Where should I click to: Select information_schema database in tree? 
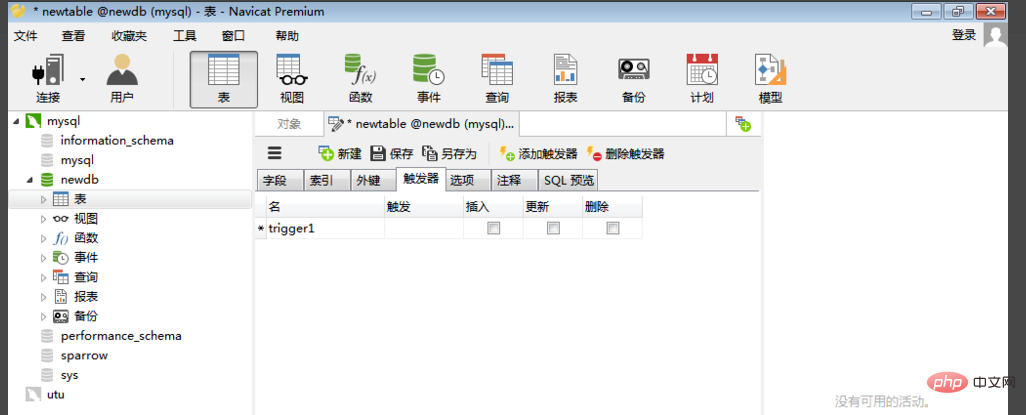point(116,140)
